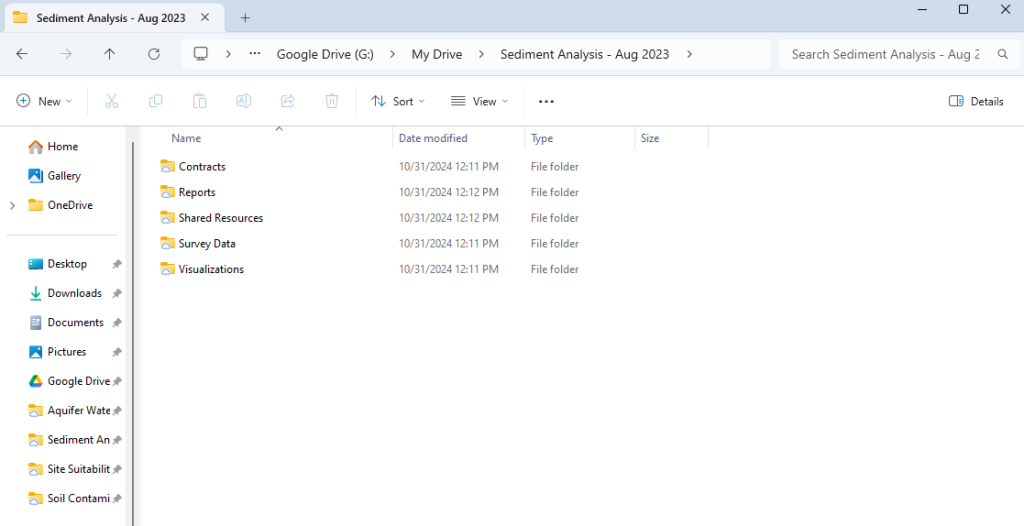Sort by Date modified column header
Image resolution: width=1024 pixels, height=526 pixels.
pos(433,138)
